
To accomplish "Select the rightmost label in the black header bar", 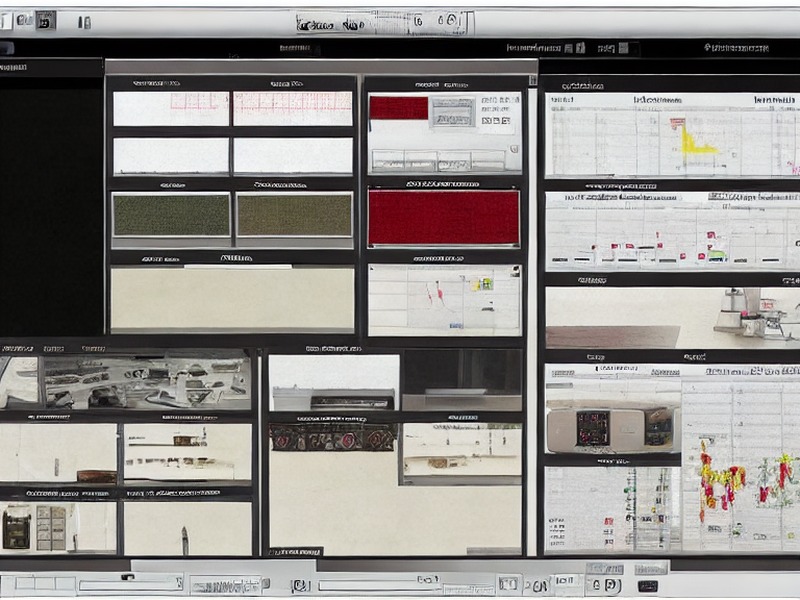I will tap(736, 48).
